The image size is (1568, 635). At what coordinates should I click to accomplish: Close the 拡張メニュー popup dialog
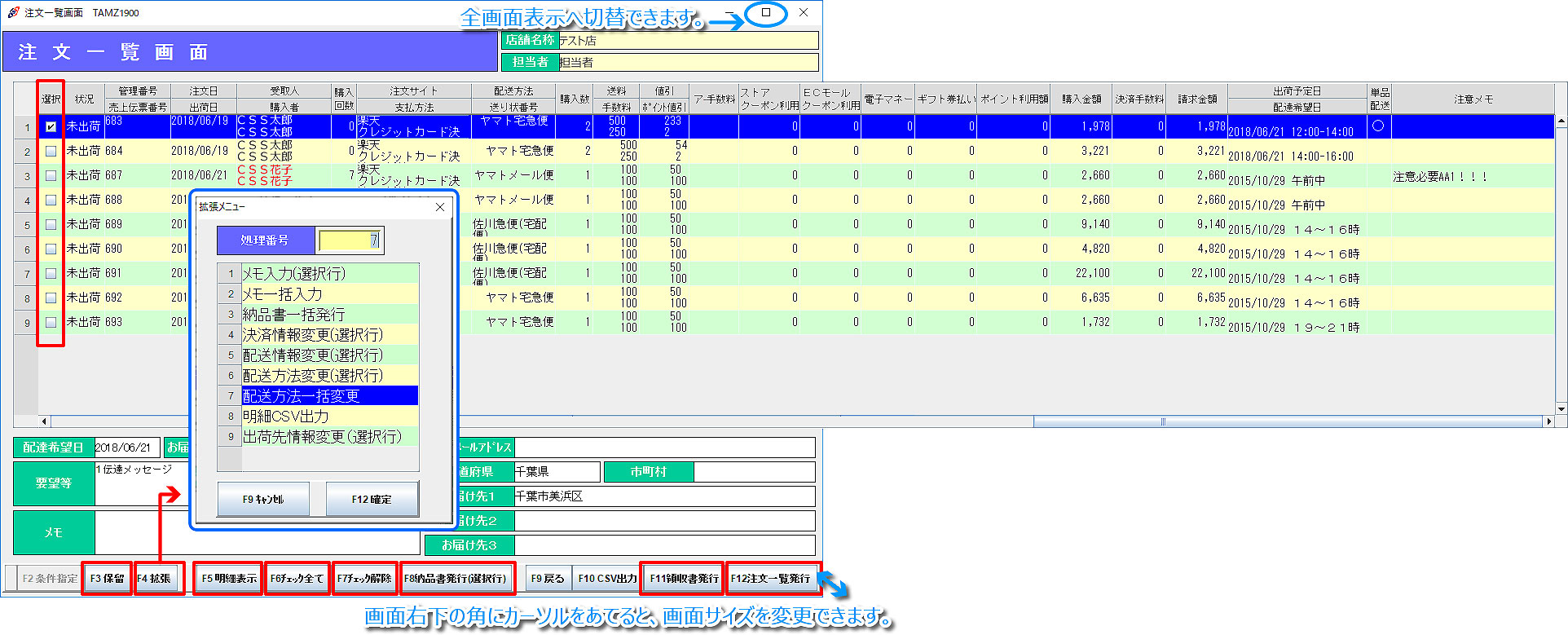pyautogui.click(x=440, y=207)
